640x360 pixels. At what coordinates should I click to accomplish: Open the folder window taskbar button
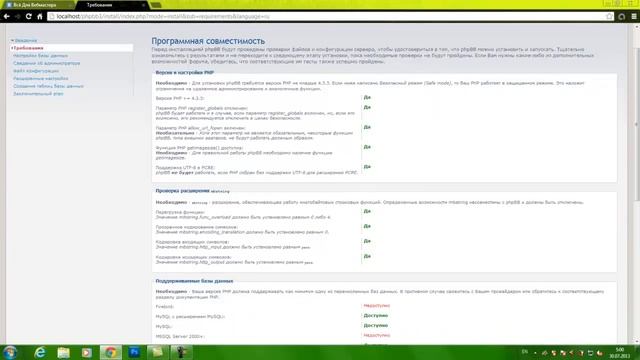[x=157, y=352]
